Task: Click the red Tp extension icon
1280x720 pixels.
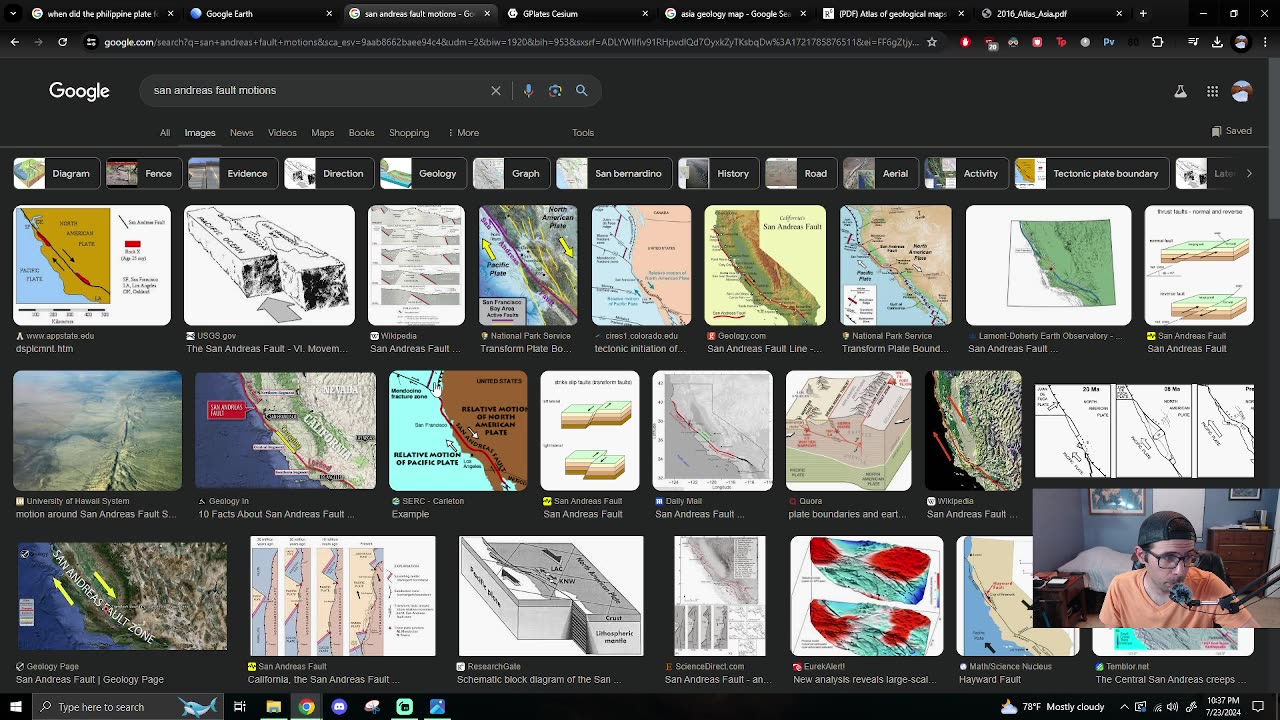Action: [x=1061, y=42]
